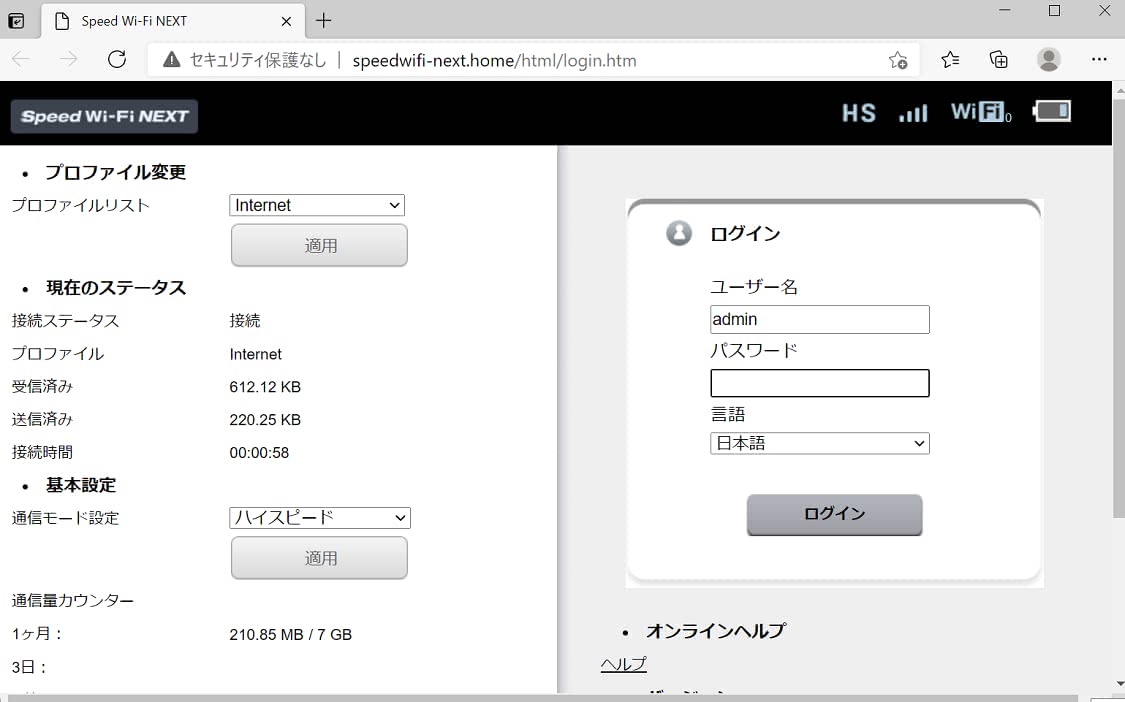Click the オンラインヘルプ heading
1125x702 pixels.
click(716, 631)
